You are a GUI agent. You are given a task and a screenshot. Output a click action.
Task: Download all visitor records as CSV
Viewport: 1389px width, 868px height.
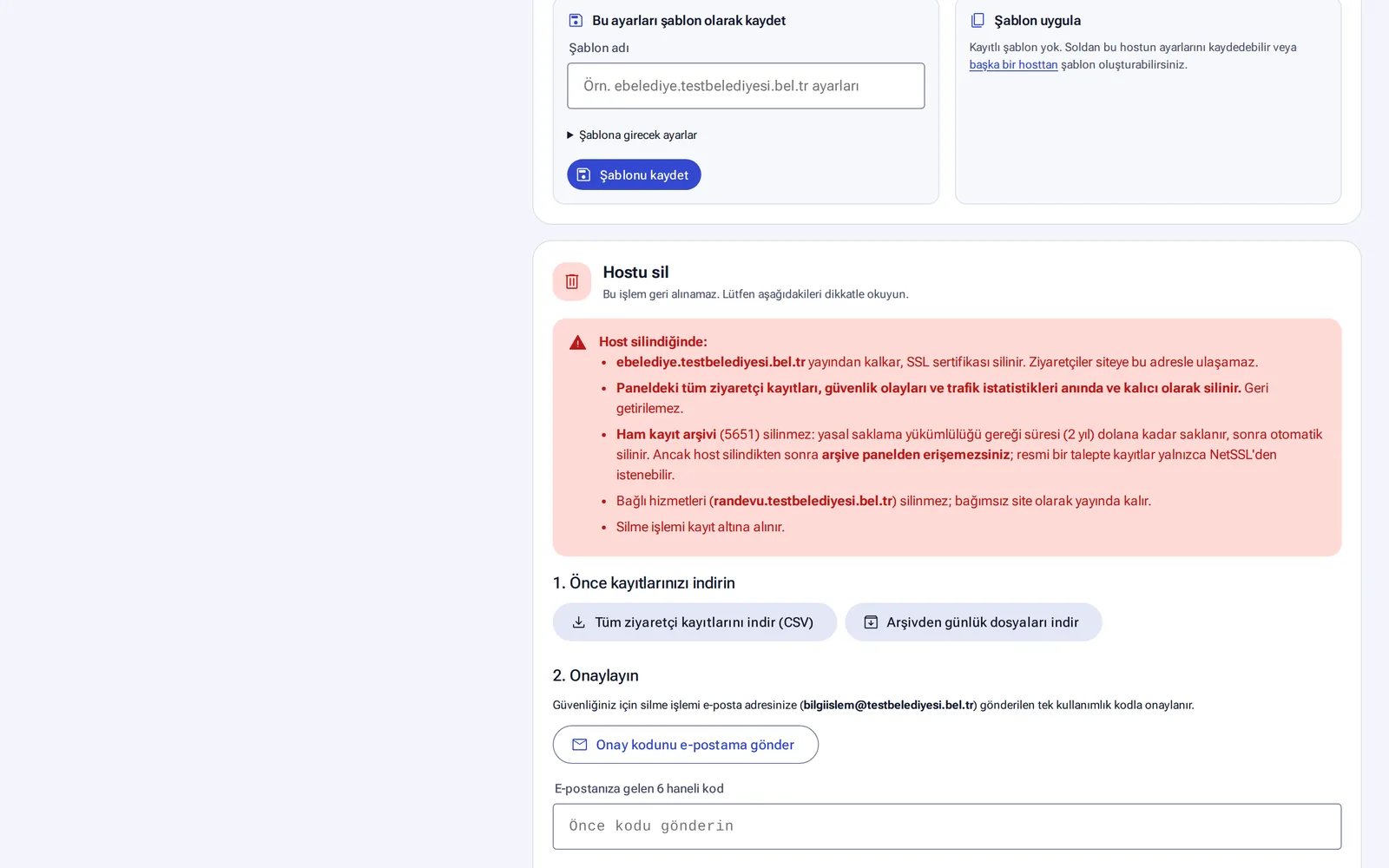tap(694, 622)
